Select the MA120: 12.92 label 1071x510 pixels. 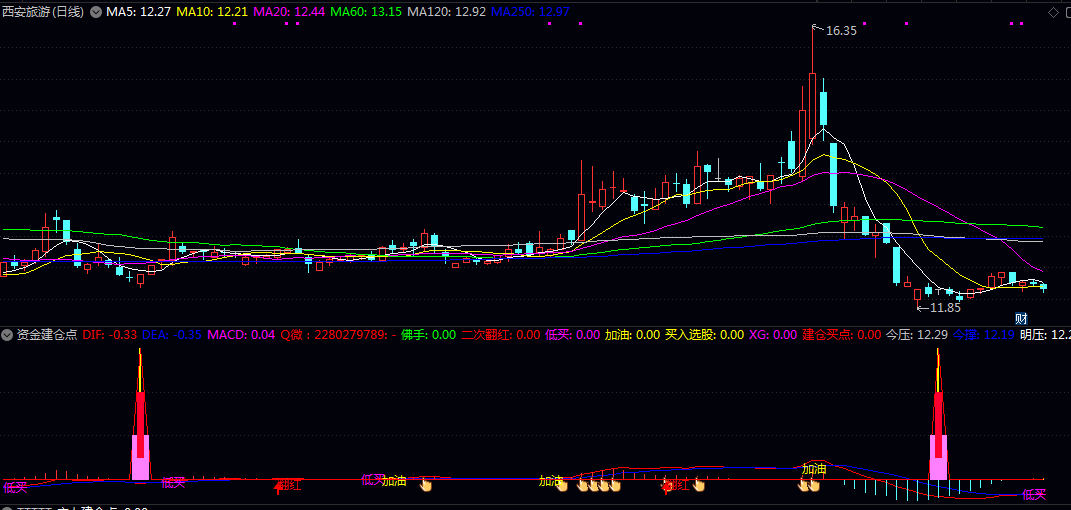point(446,12)
